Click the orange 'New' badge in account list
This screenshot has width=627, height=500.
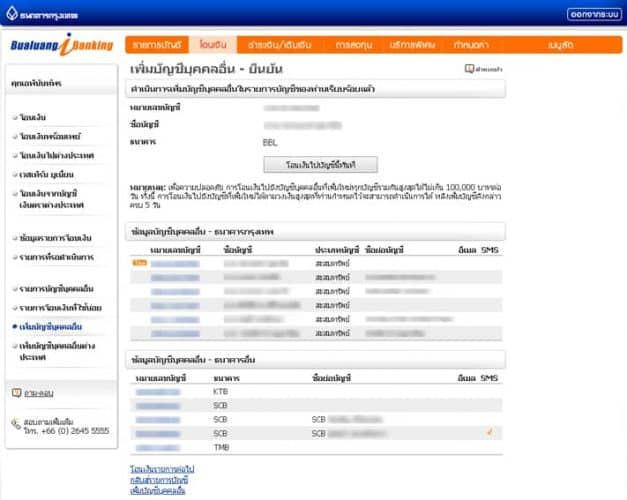(x=140, y=262)
